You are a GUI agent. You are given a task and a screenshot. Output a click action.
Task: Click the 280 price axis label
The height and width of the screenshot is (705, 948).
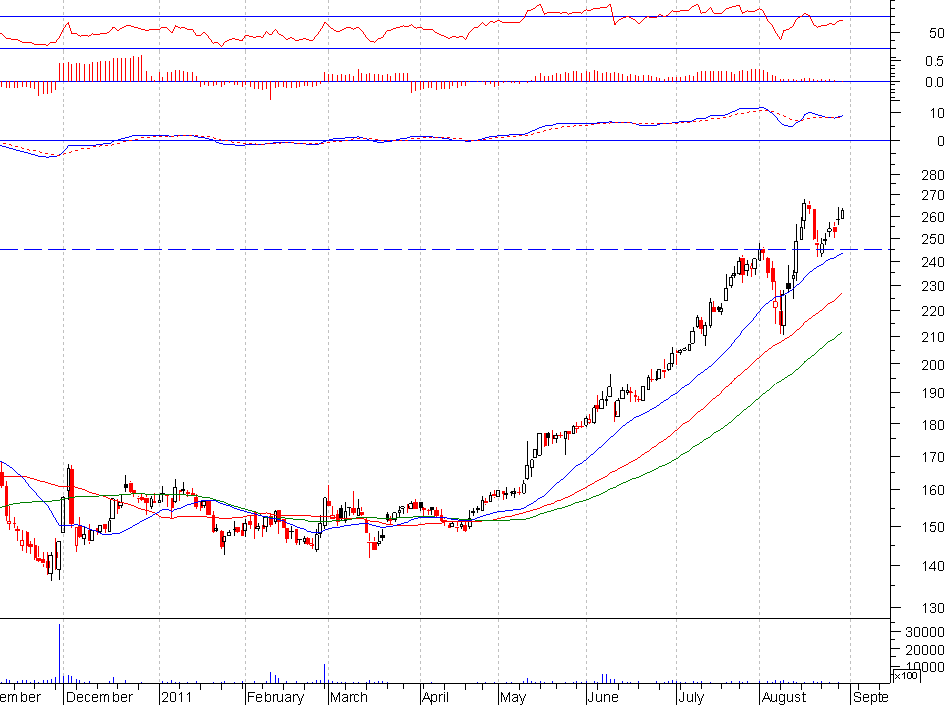932,175
